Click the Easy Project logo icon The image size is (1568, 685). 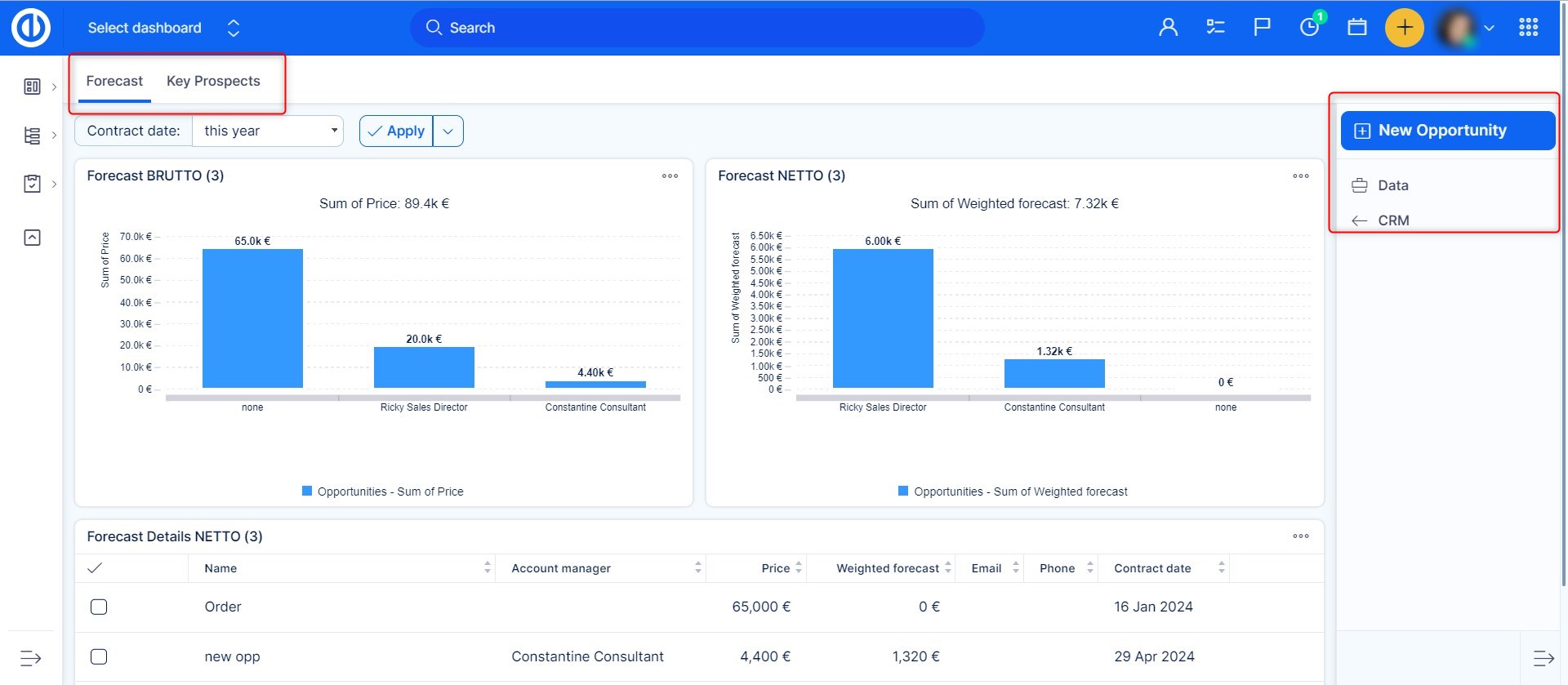31,28
